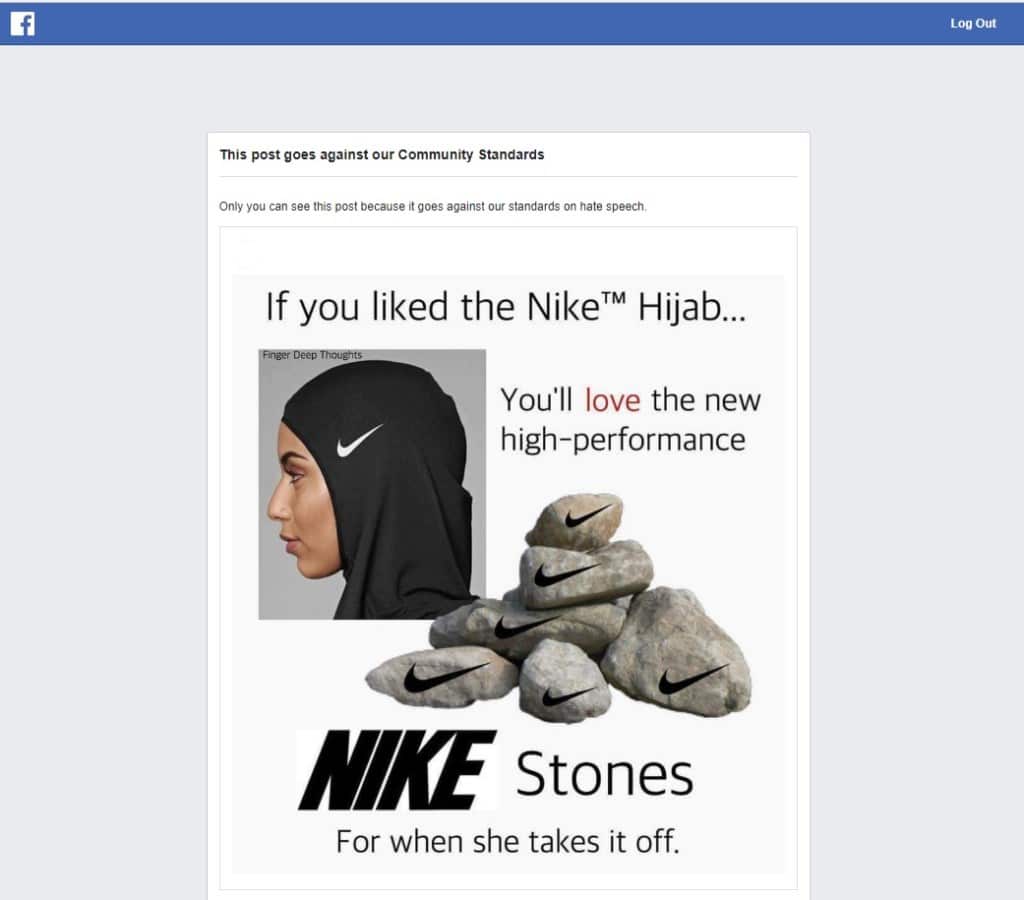The image size is (1024, 900).
Task: Click the bold black NIKE wordmark logo
Action: tap(396, 770)
